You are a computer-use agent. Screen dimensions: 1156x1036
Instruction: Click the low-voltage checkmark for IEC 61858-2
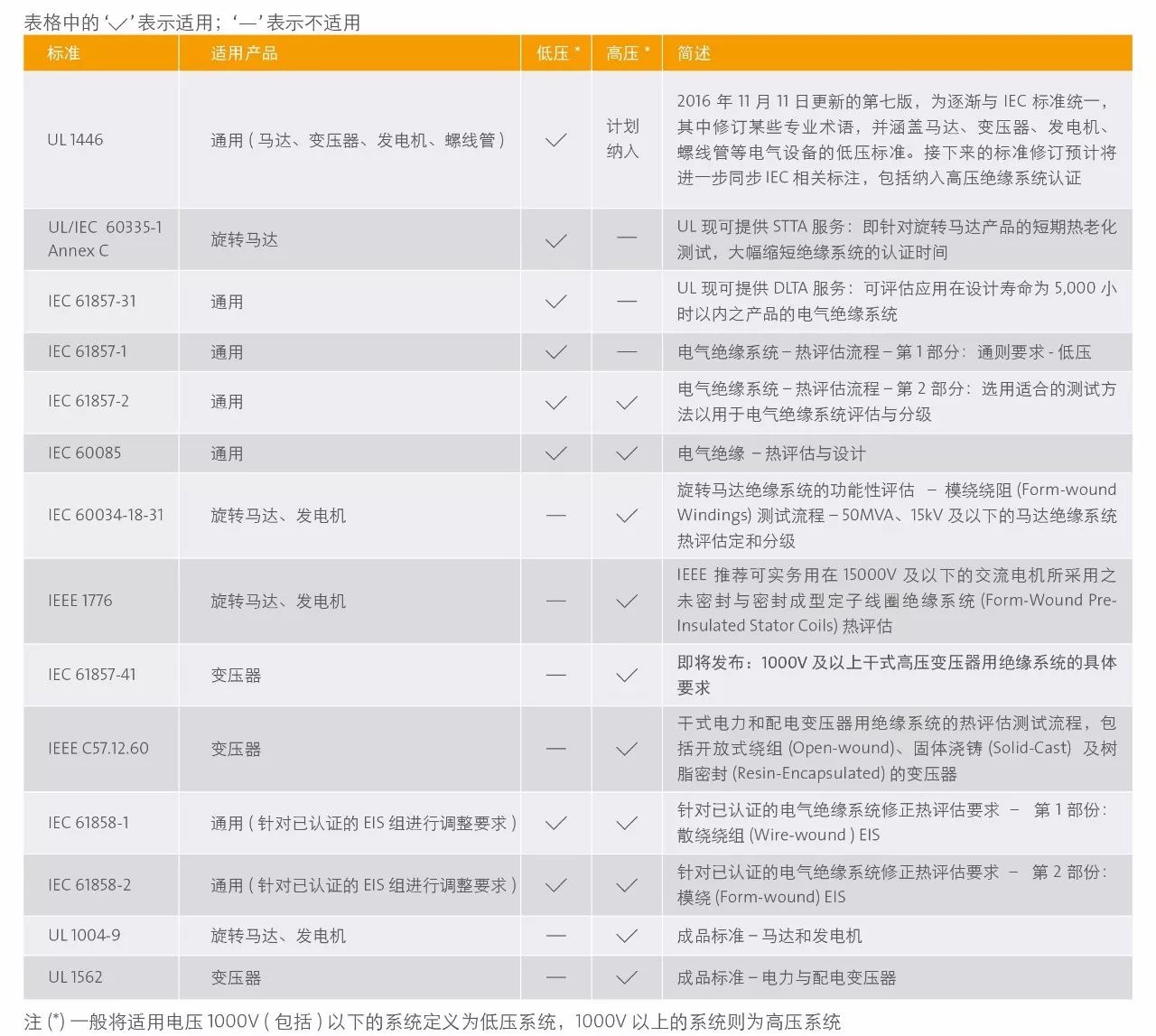(x=556, y=885)
